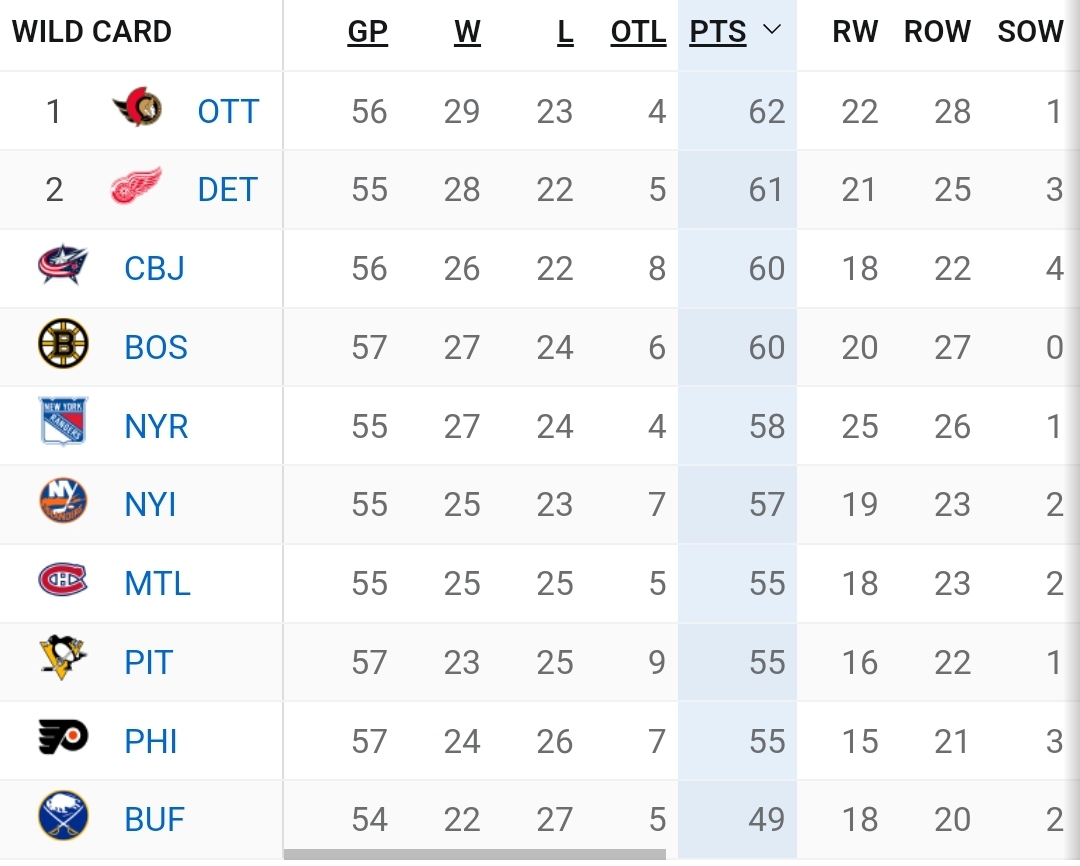Sort standings by GP column
The width and height of the screenshot is (1080, 866).
367,32
